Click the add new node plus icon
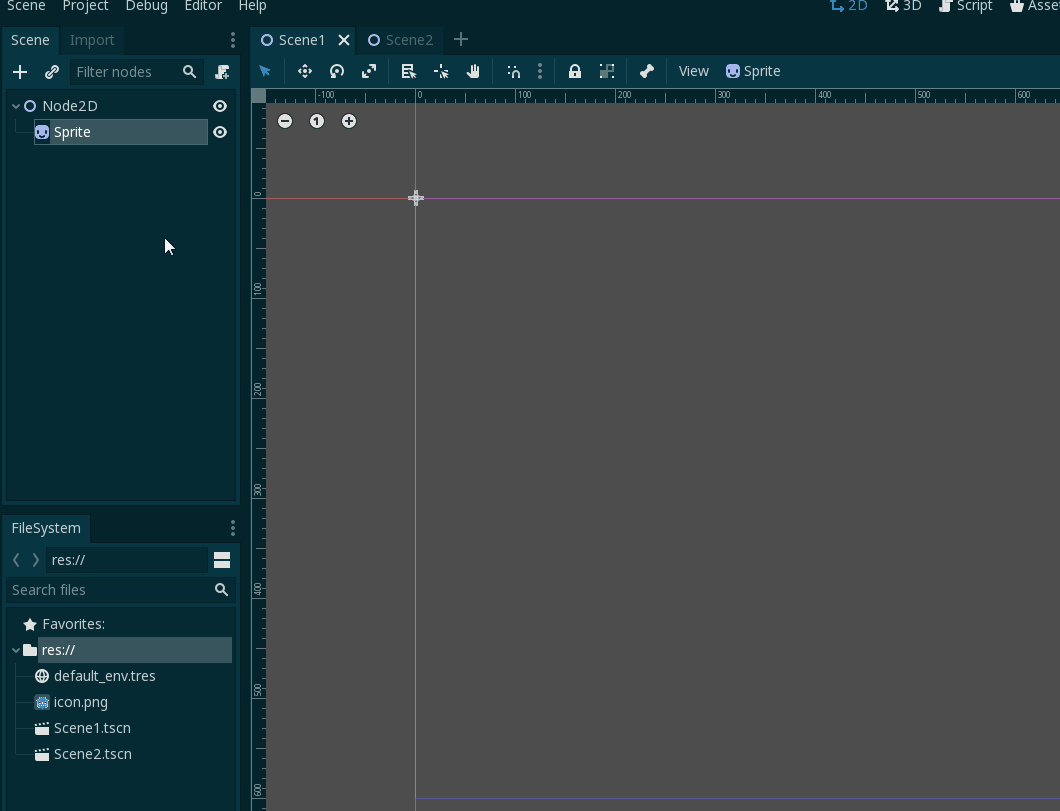 [20, 72]
